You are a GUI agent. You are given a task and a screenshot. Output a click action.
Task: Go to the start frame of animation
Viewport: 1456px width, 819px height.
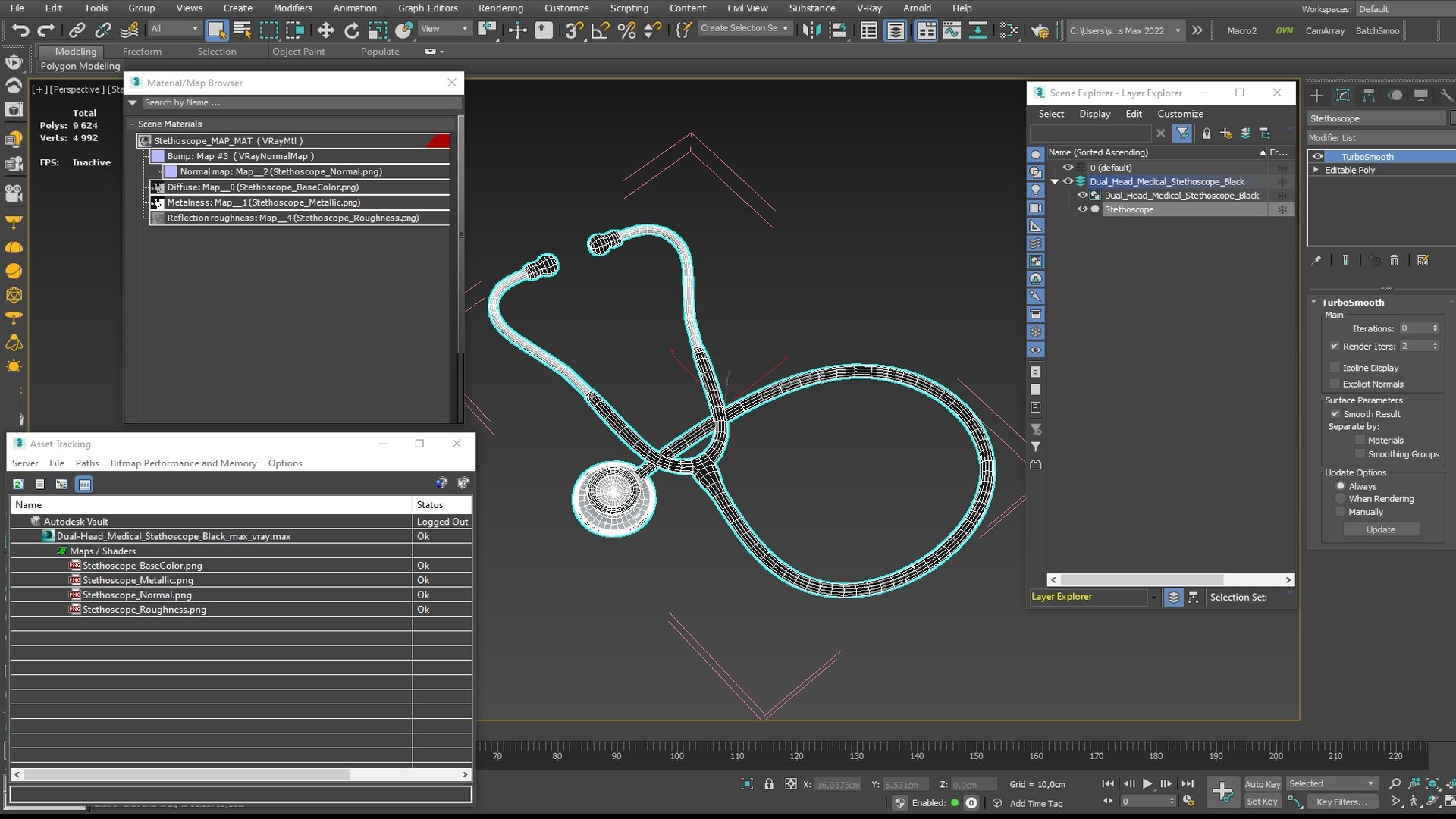coord(1108,783)
